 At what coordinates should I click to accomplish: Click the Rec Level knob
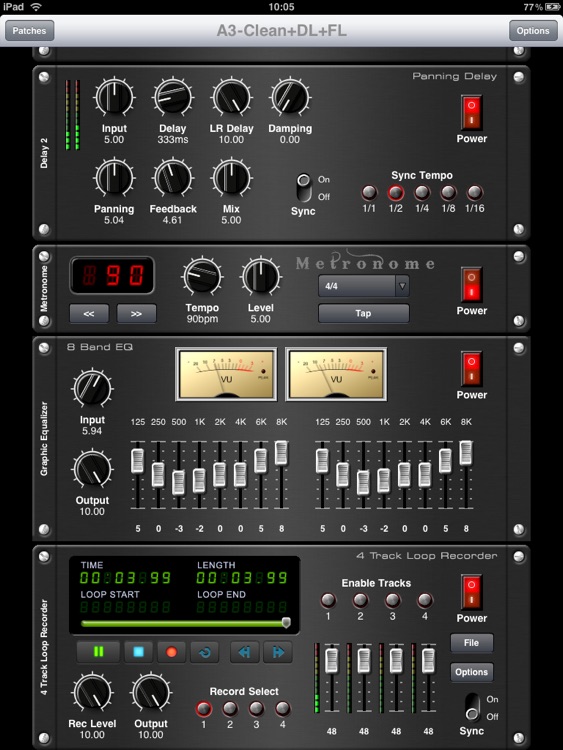(92, 692)
